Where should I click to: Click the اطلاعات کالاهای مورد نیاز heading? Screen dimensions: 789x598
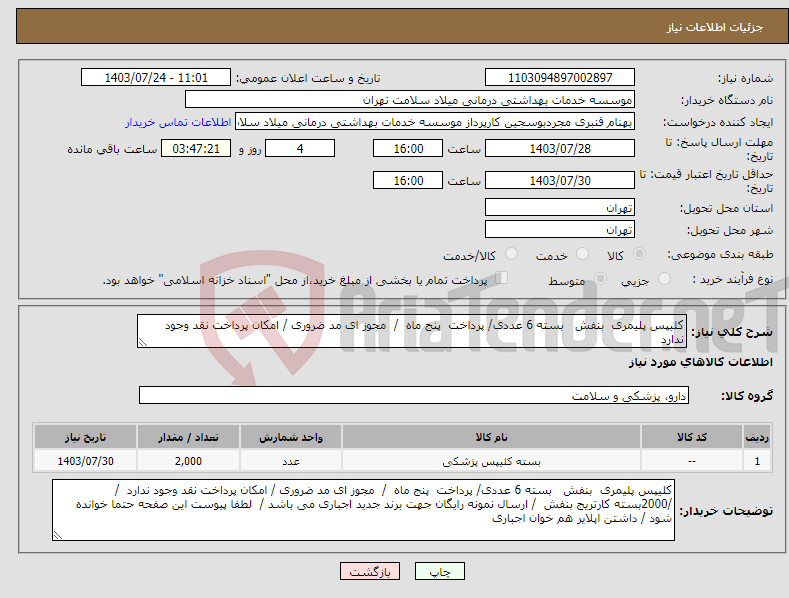pos(700,362)
